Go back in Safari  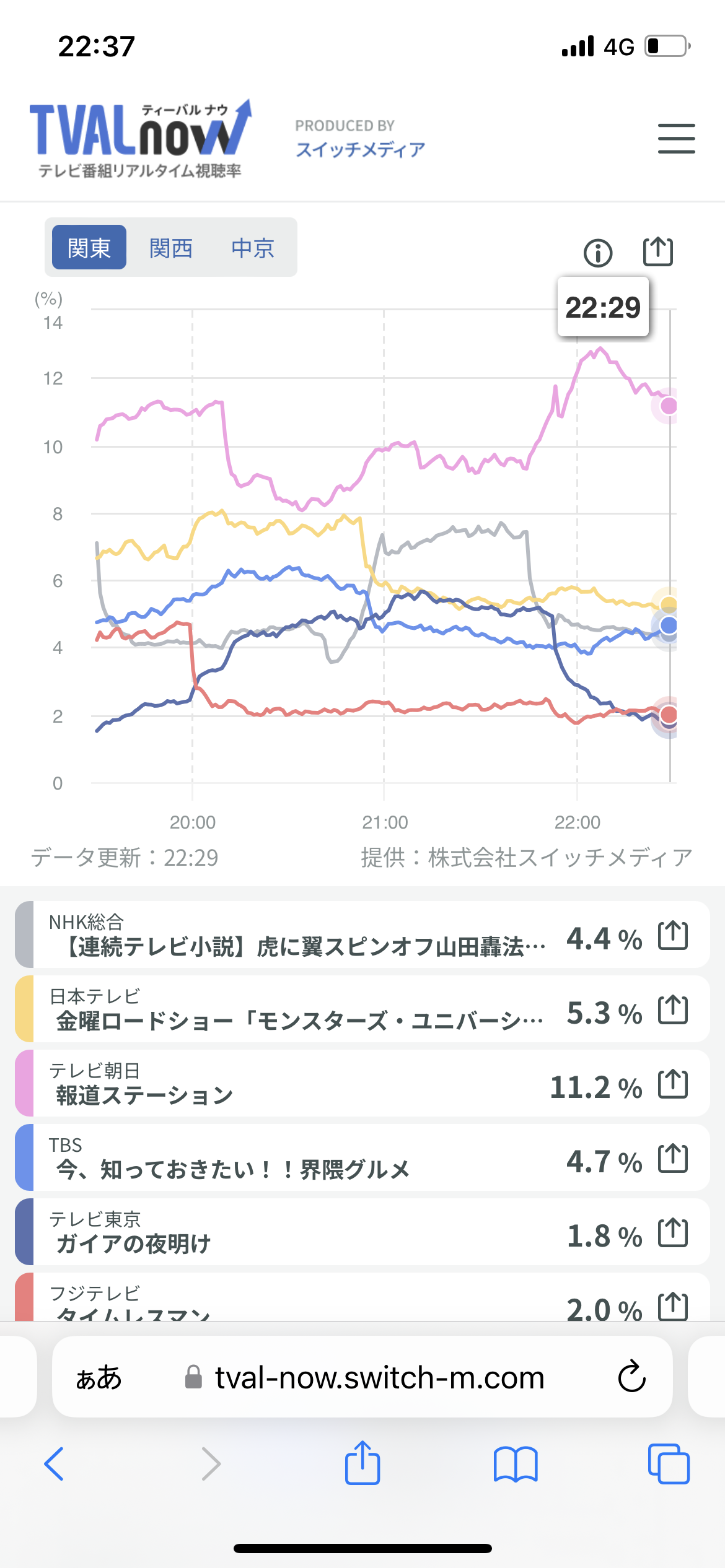pyautogui.click(x=55, y=1464)
